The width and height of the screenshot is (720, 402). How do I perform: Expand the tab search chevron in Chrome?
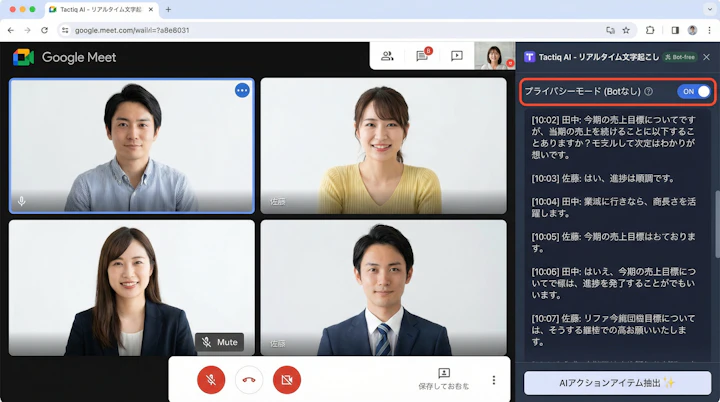(706, 9)
